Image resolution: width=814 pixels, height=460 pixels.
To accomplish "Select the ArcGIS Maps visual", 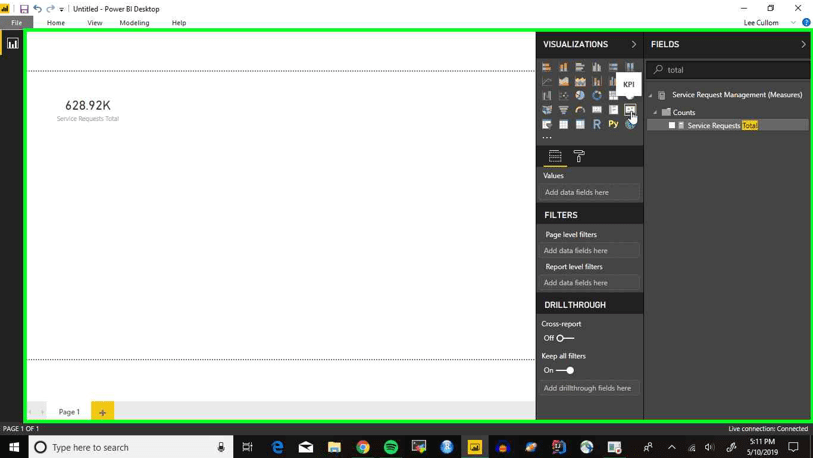I will 630,124.
